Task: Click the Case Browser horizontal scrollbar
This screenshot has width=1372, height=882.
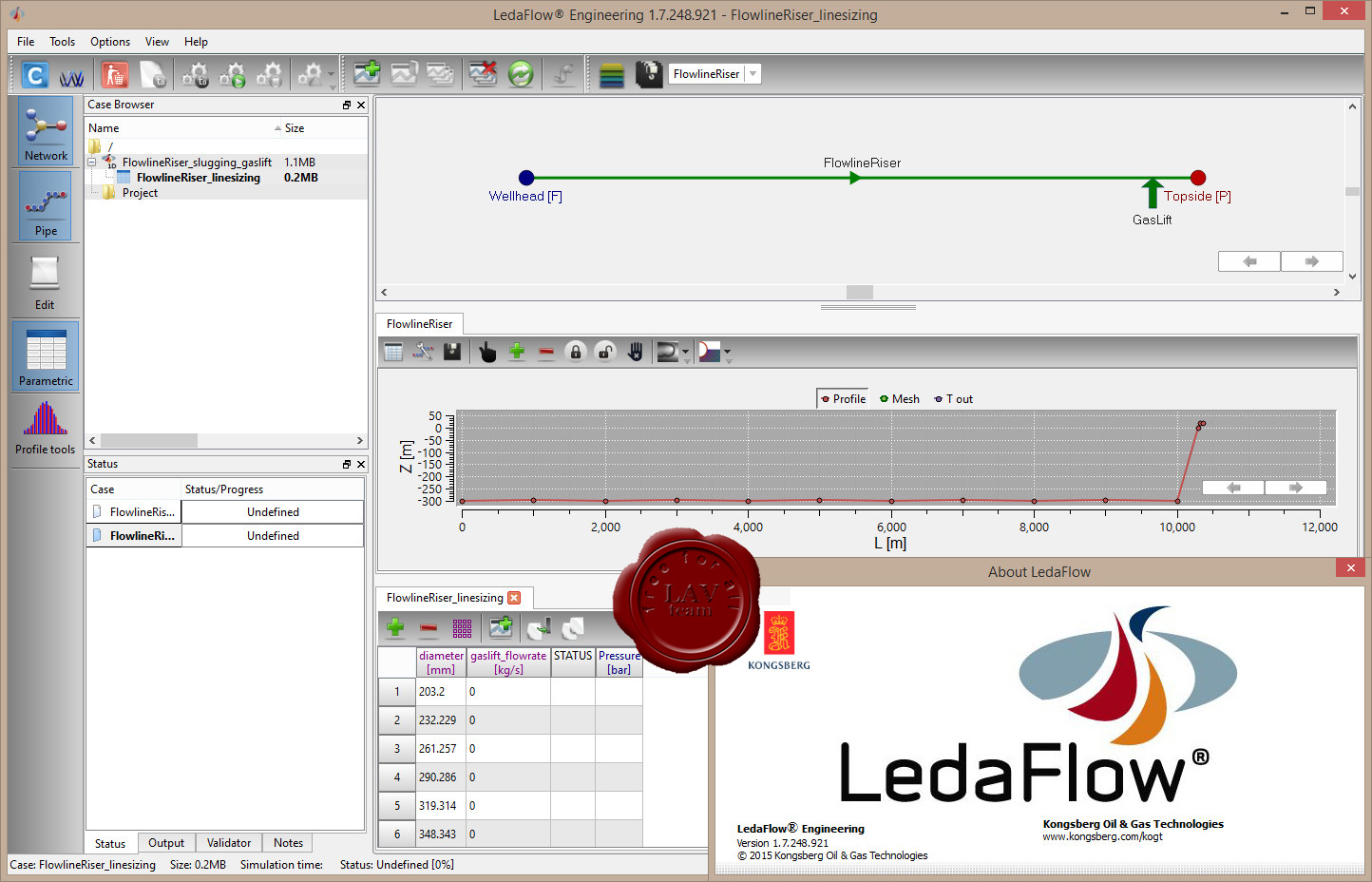Action: click(x=226, y=441)
